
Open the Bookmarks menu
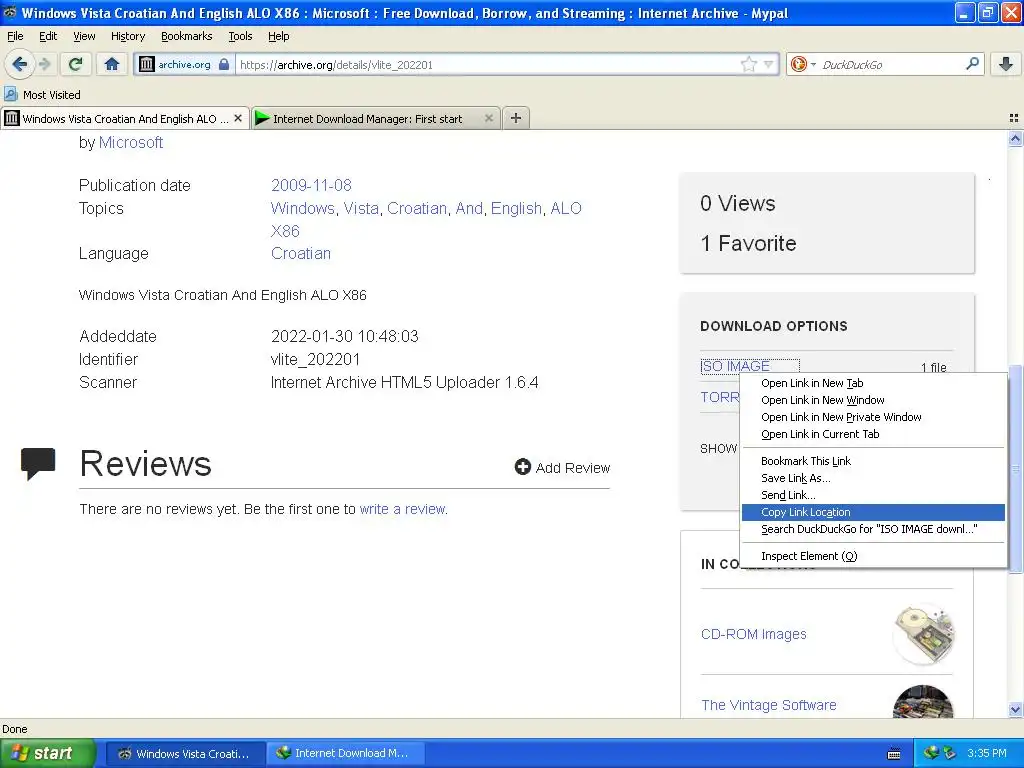click(x=186, y=36)
